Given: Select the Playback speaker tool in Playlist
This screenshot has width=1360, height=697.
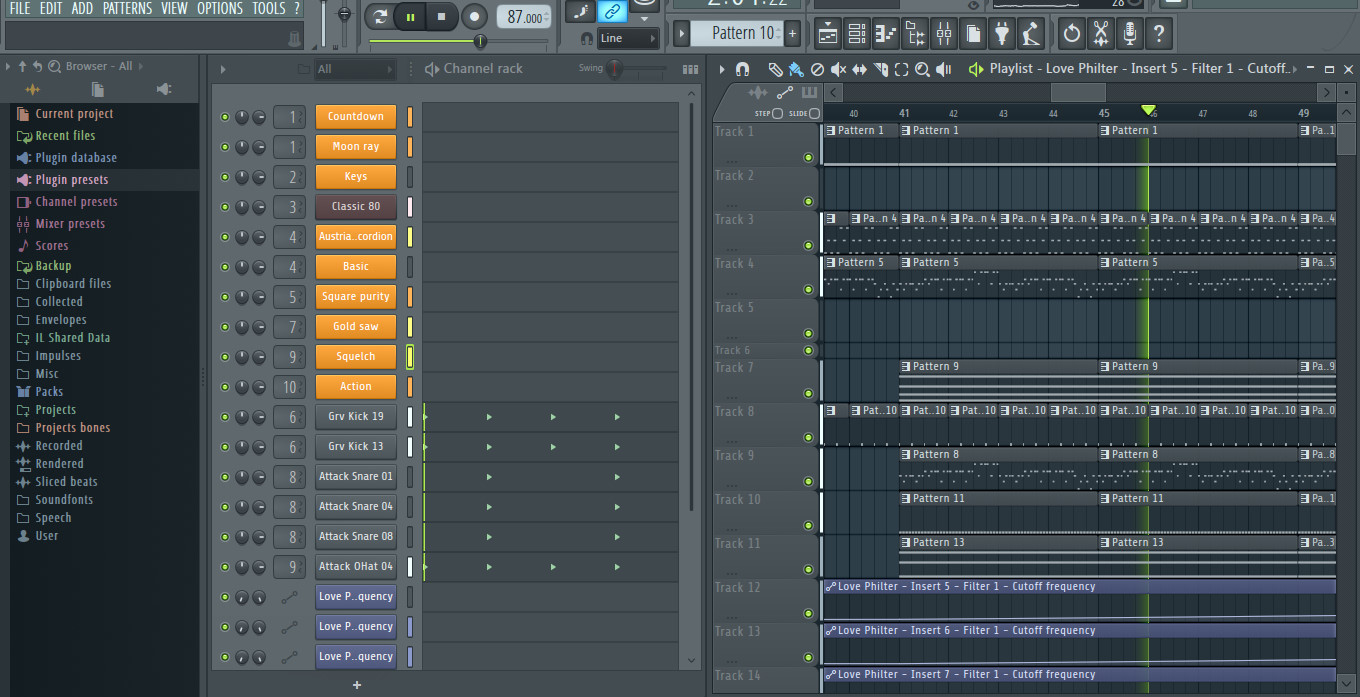Looking at the screenshot, I should [944, 69].
